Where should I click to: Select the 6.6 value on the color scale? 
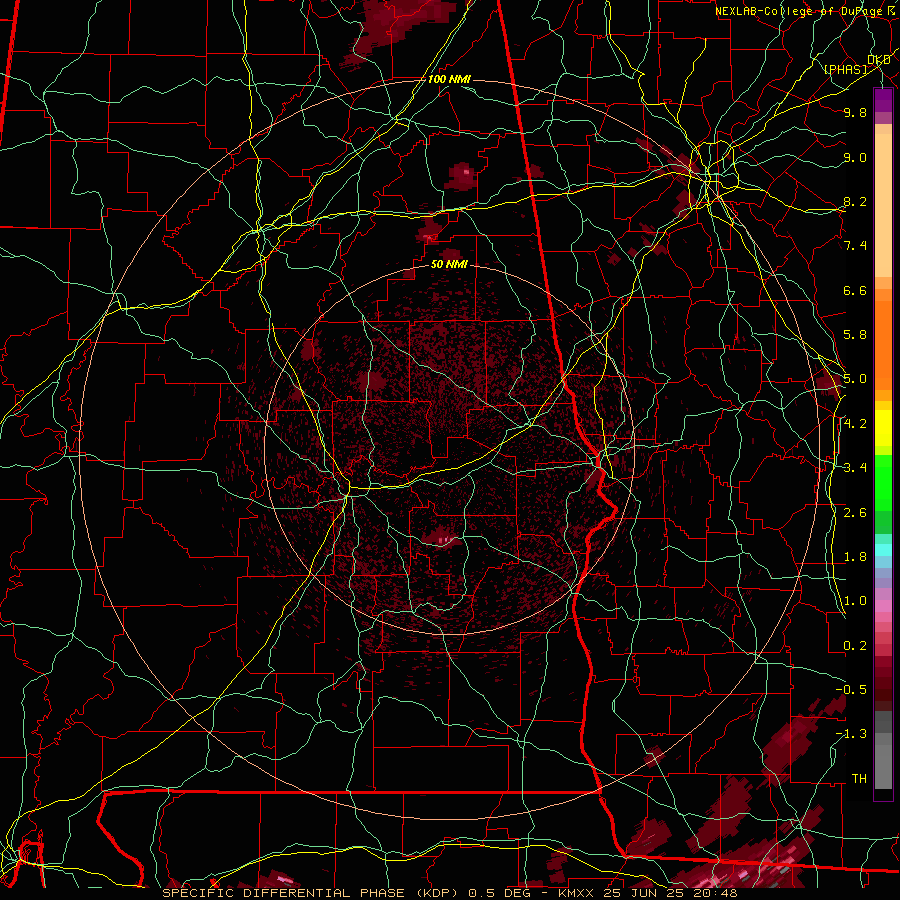point(855,290)
